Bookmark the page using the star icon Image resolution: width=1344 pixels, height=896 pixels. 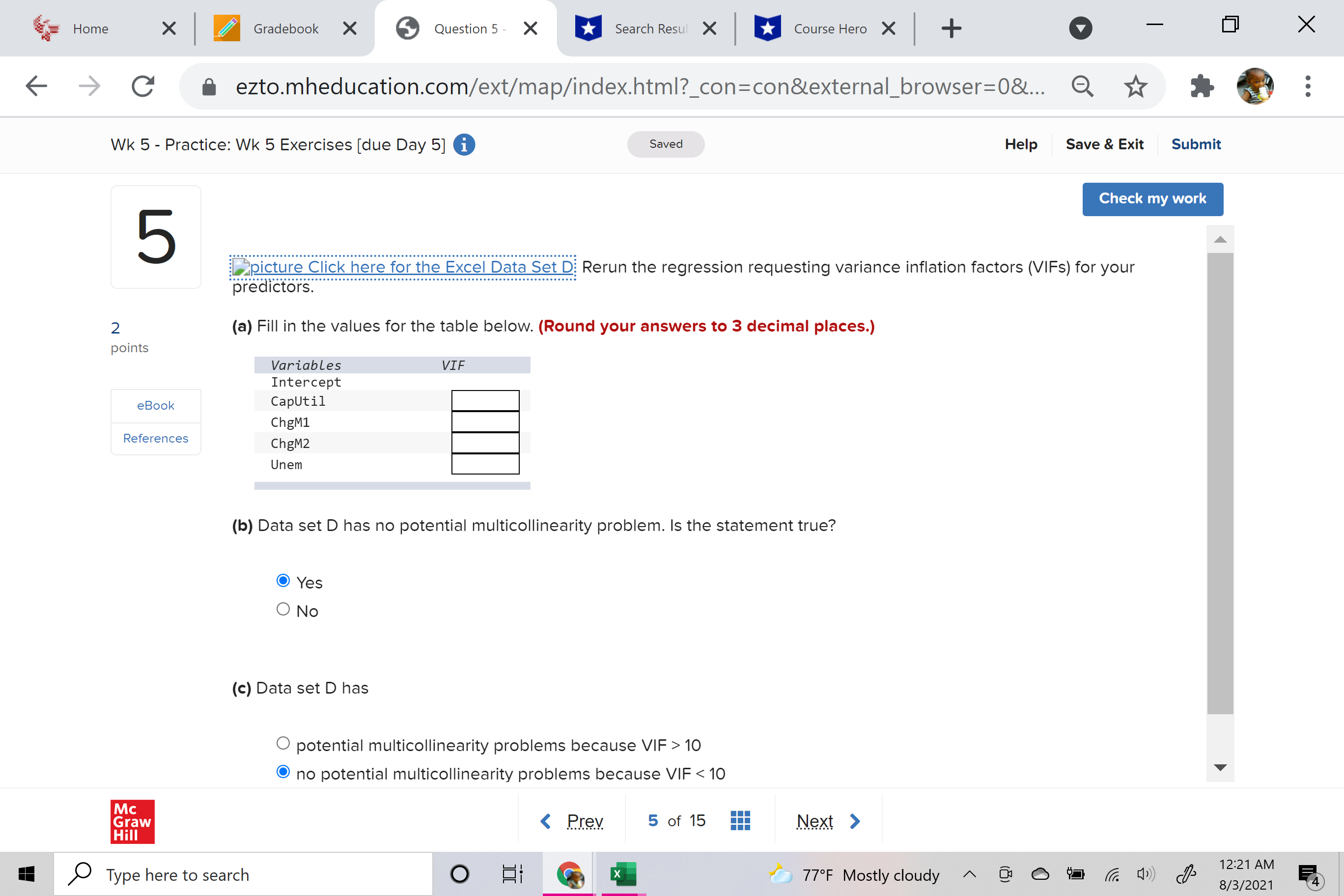click(1135, 86)
